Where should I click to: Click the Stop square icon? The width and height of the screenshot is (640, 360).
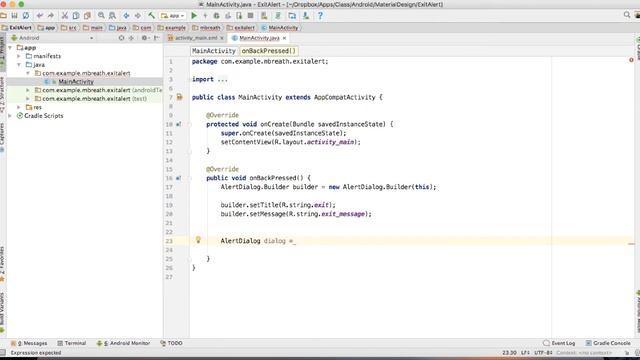click(x=251, y=16)
